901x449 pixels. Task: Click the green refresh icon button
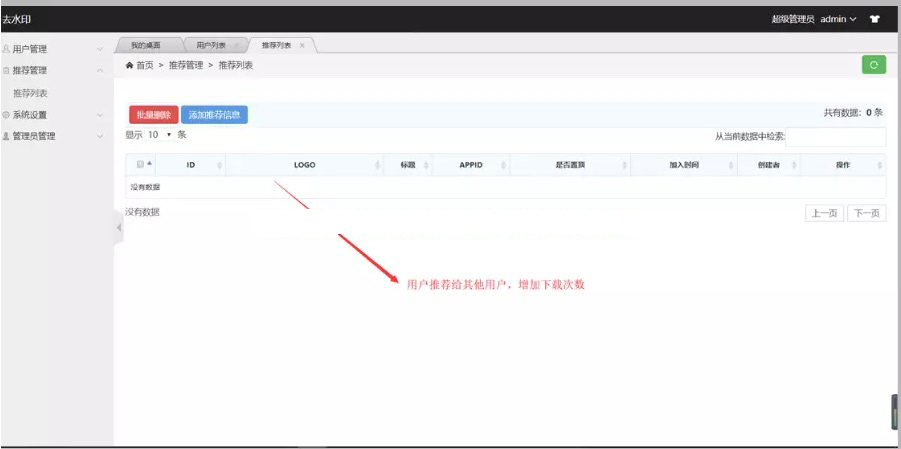pos(873,65)
